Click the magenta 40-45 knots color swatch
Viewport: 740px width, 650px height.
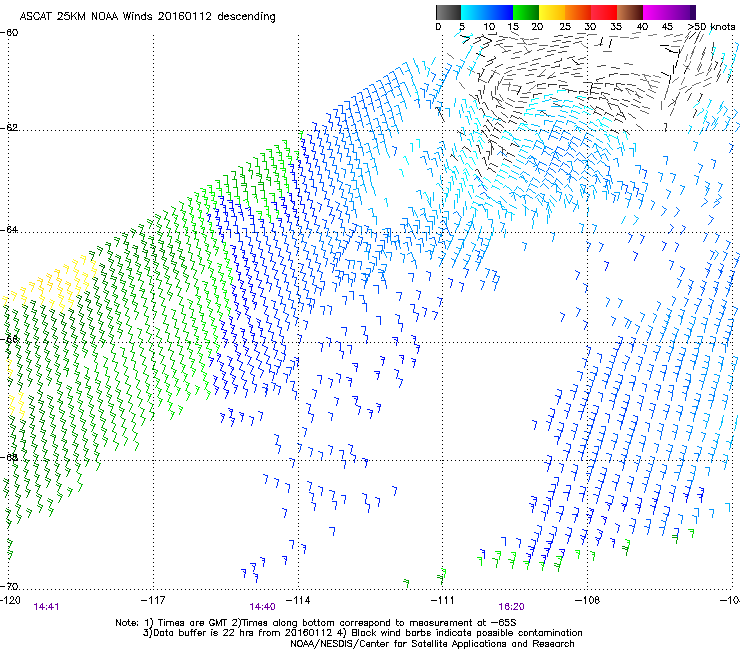click(656, 12)
